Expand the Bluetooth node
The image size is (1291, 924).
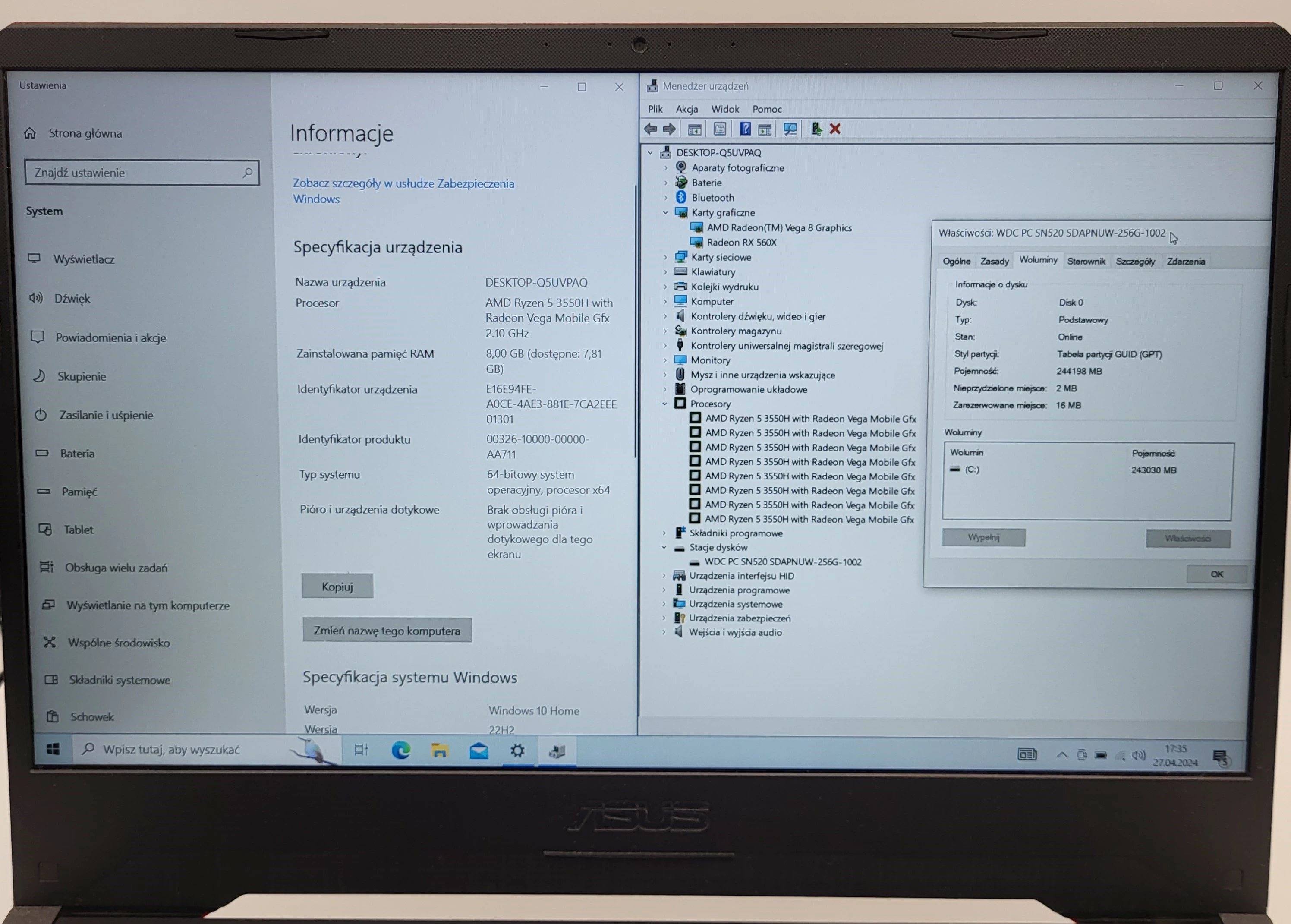click(x=665, y=197)
